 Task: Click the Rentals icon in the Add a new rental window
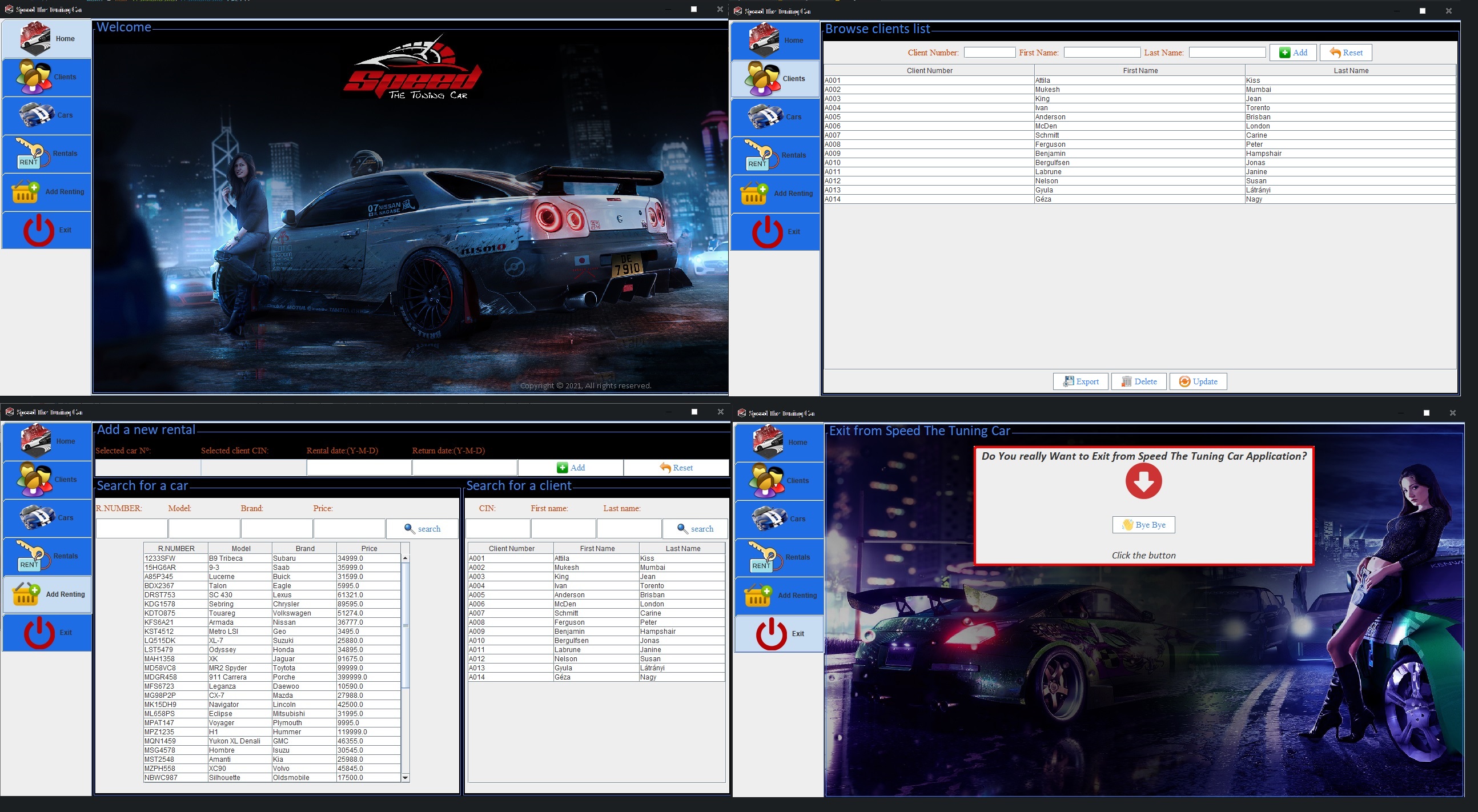coord(33,556)
